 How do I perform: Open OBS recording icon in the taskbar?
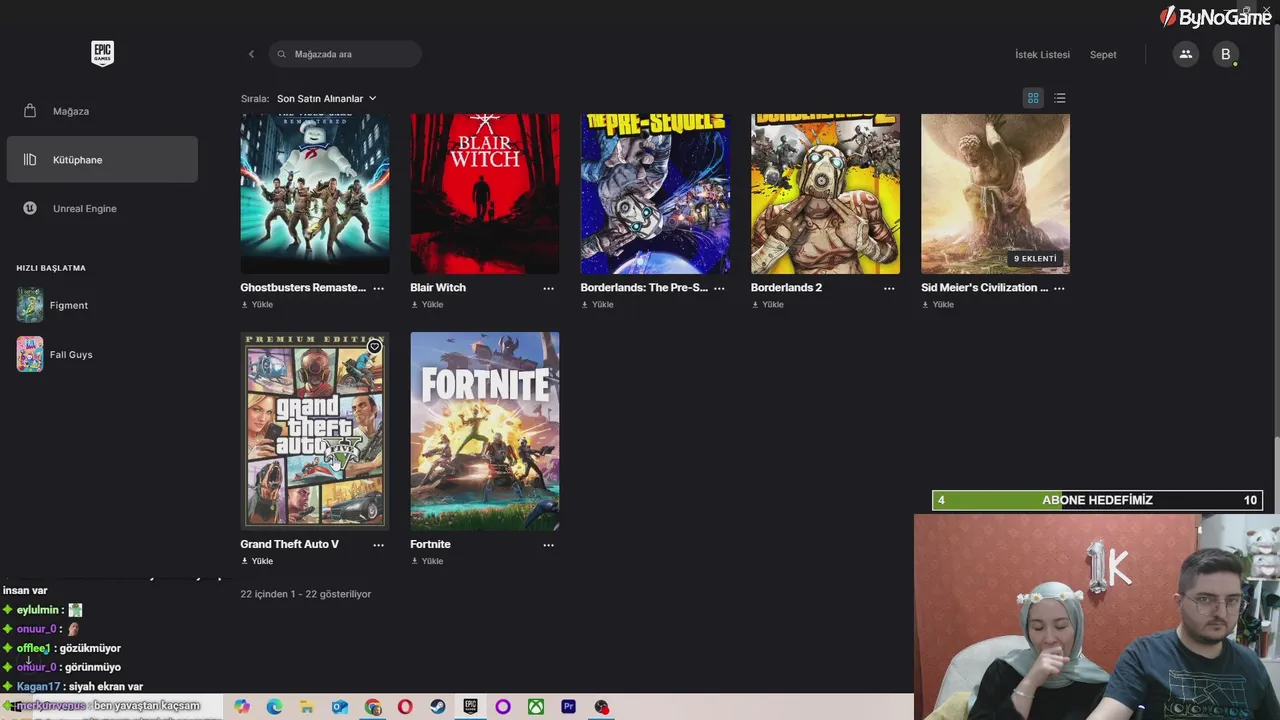click(601, 707)
